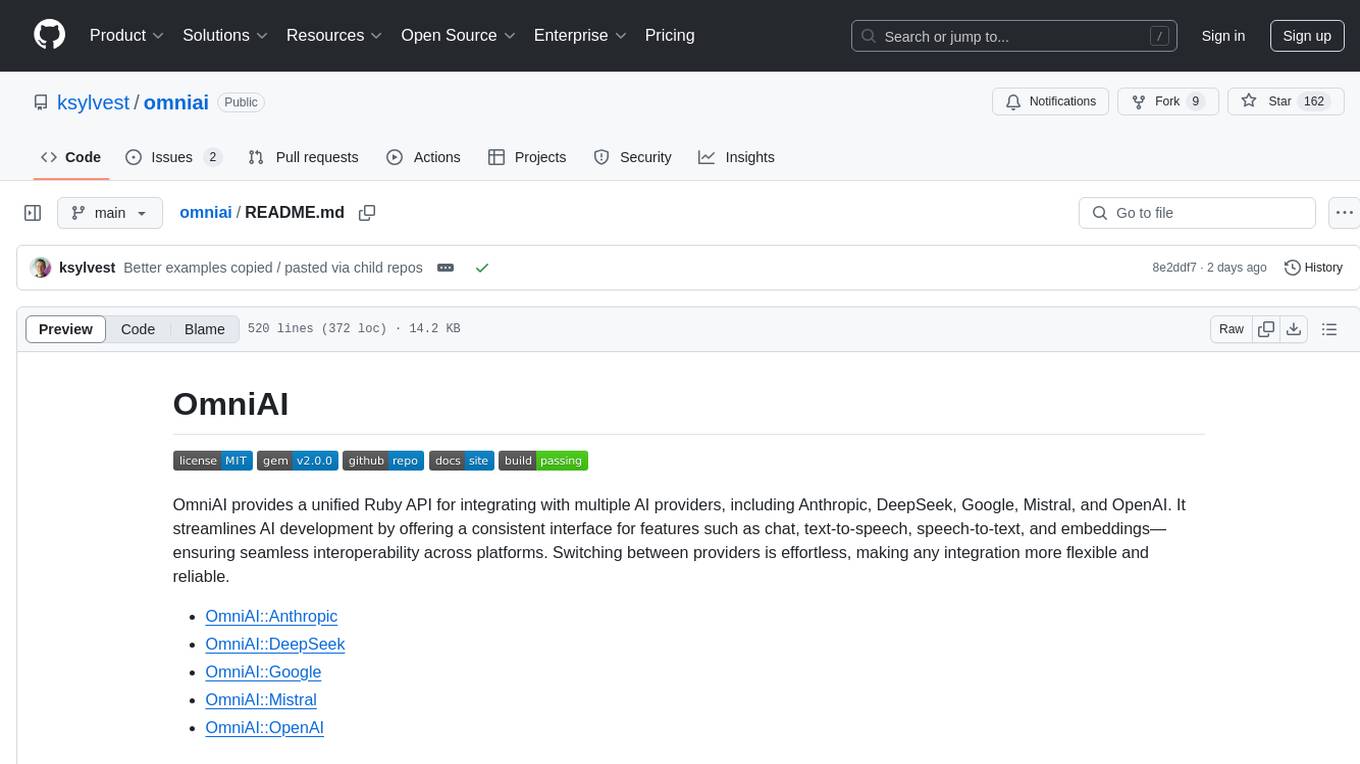Click the github repo badge

click(x=384, y=460)
